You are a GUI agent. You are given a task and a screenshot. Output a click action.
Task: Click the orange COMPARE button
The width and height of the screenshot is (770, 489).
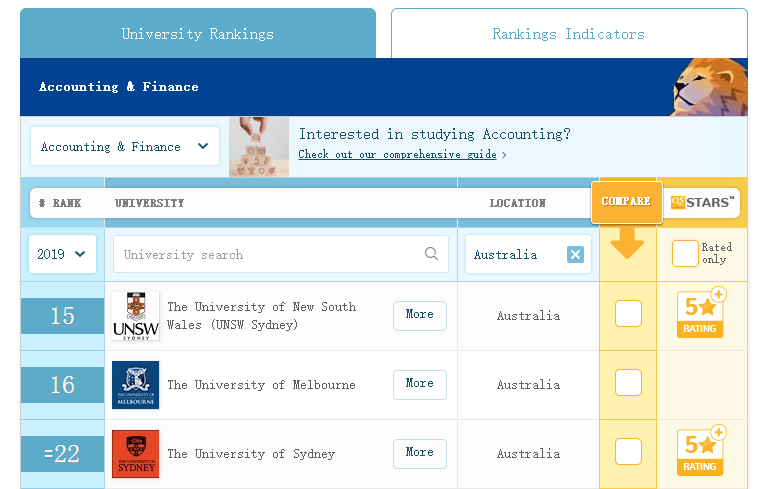(627, 202)
